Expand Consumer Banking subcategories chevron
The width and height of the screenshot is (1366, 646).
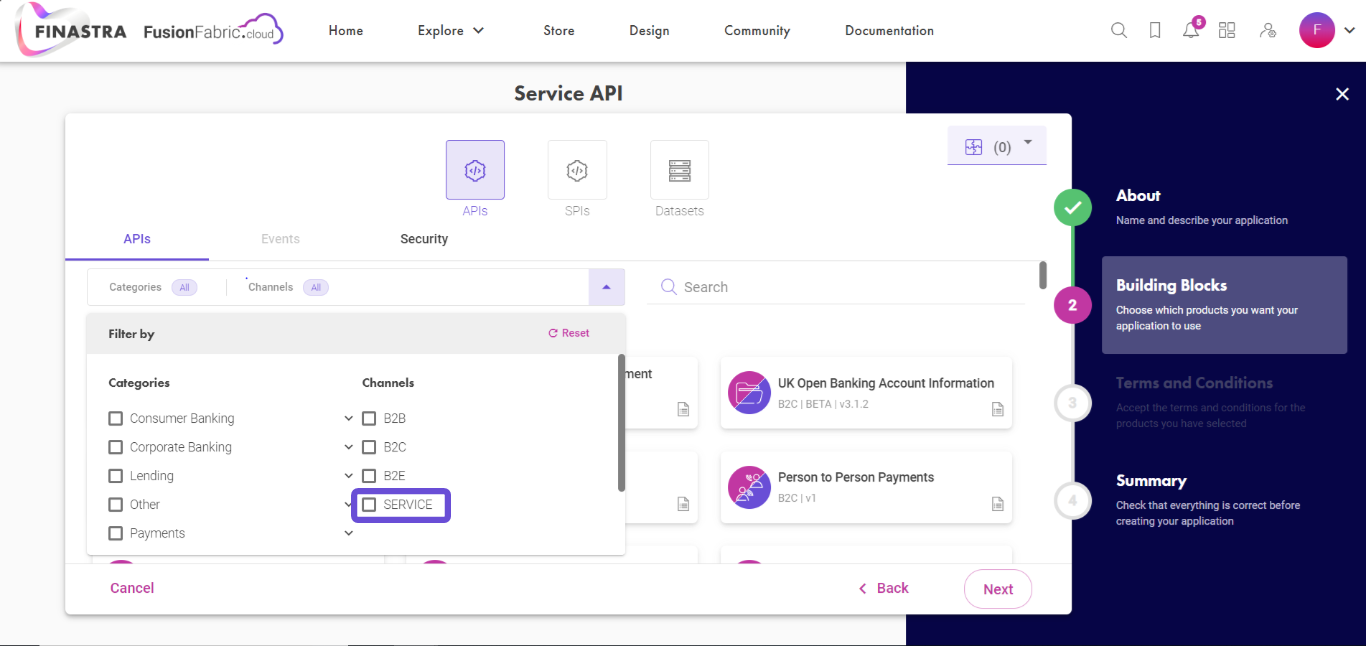(348, 418)
